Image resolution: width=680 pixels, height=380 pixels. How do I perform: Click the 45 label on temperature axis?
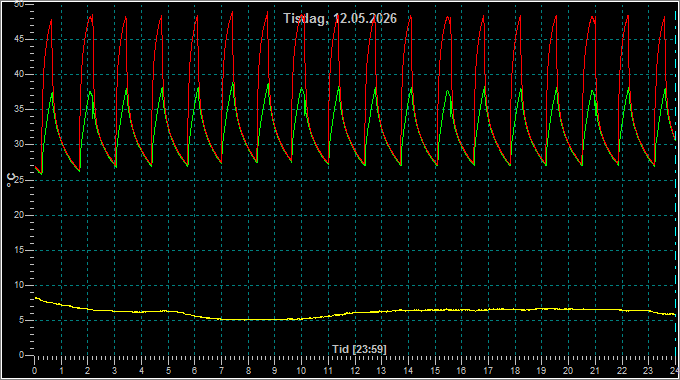click(19, 39)
